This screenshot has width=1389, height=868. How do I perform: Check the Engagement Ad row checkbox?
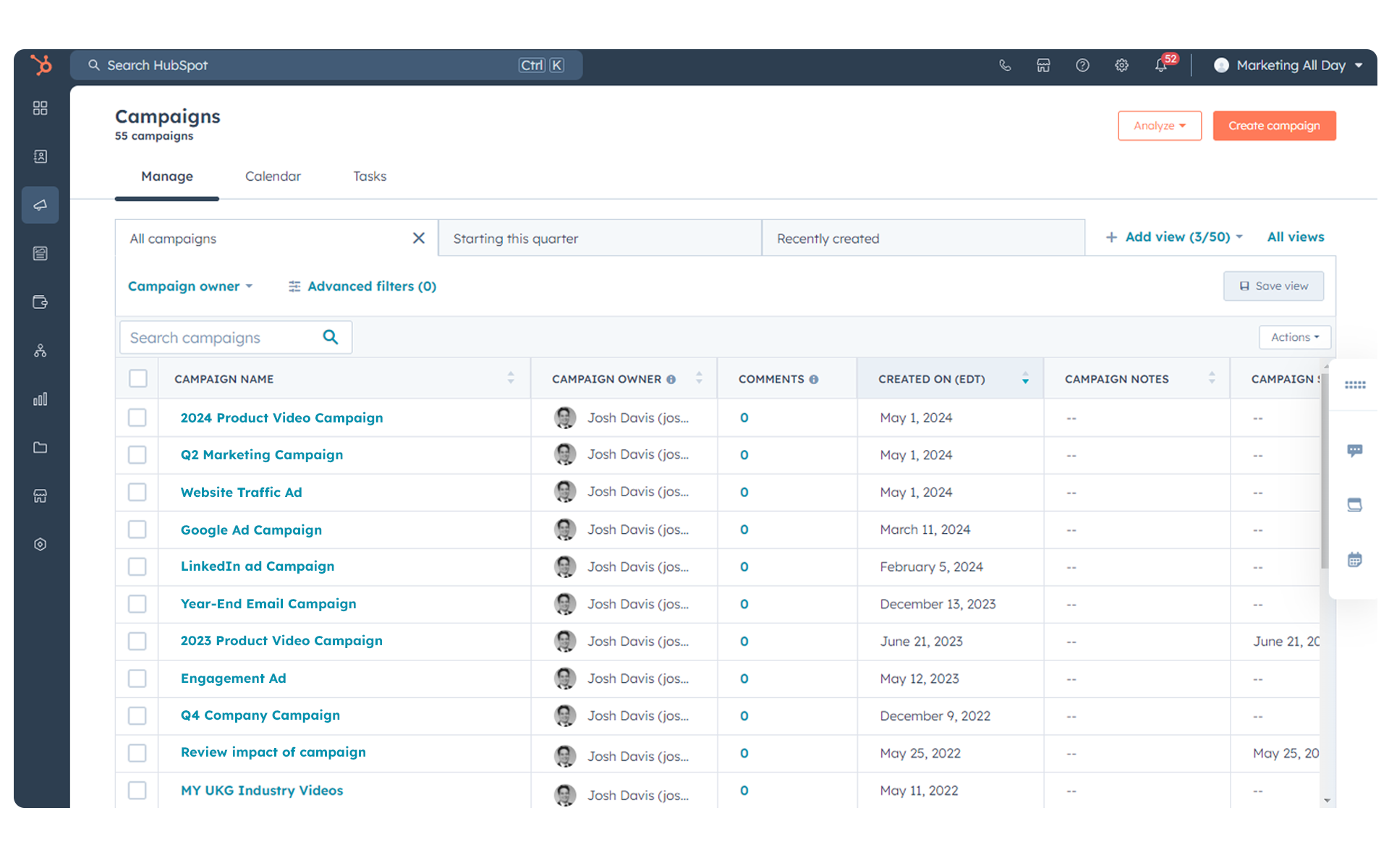[137, 678]
